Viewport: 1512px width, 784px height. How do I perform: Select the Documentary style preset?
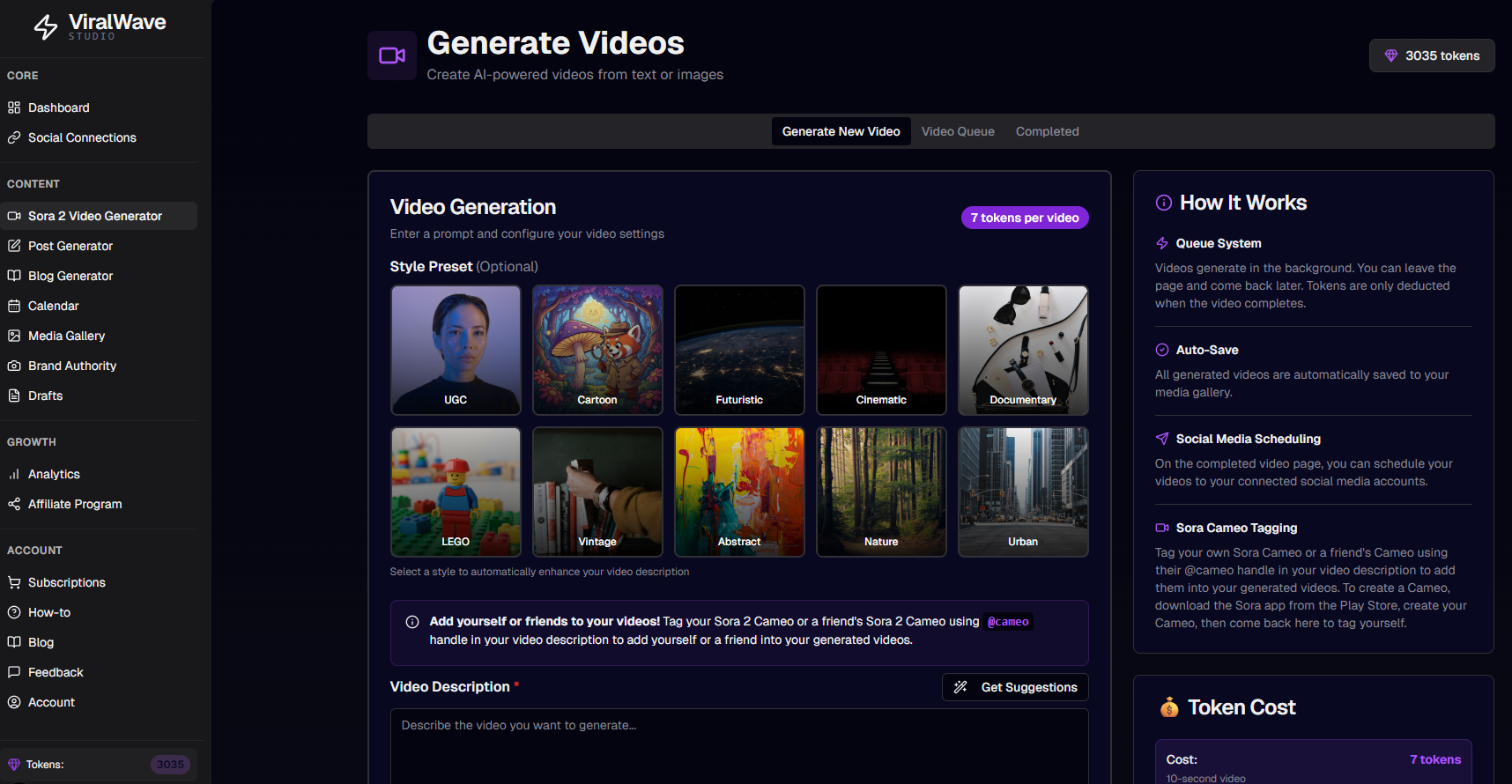1023,350
